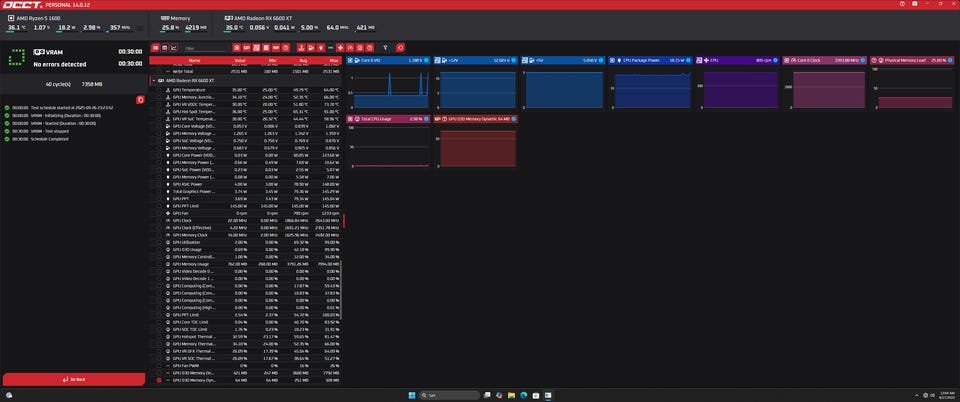Image resolution: width=960 pixels, height=402 pixels.
Task: Select the "Schedule Completed" log entry
Action: click(50, 139)
